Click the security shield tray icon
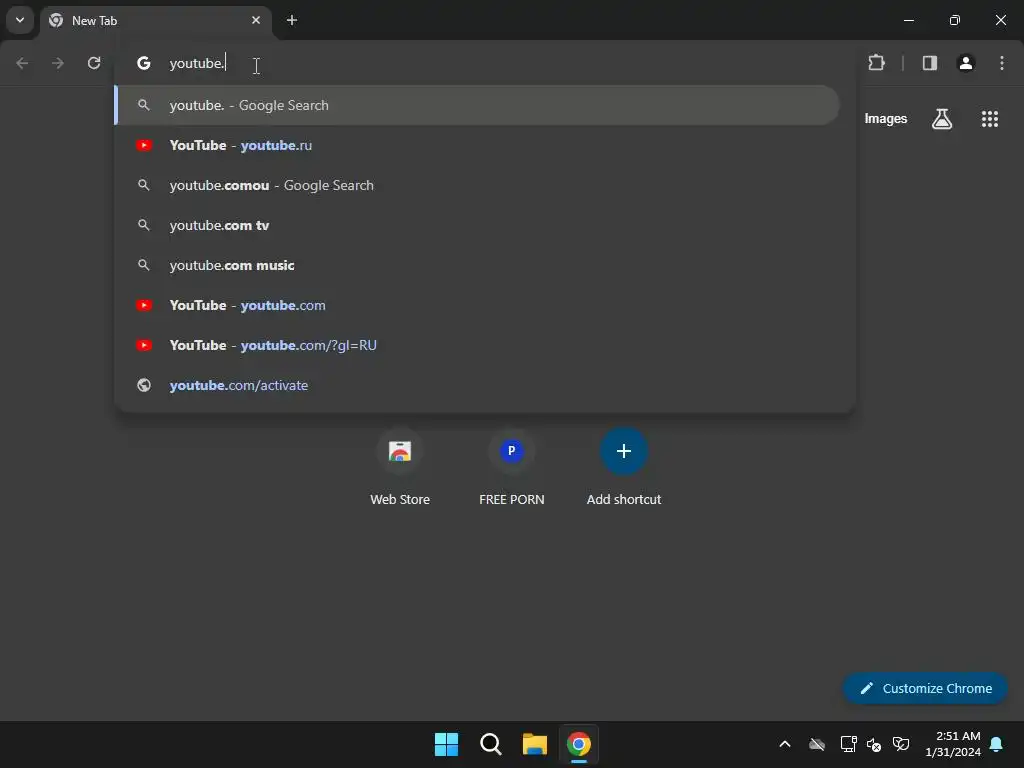1024x768 pixels. point(901,744)
